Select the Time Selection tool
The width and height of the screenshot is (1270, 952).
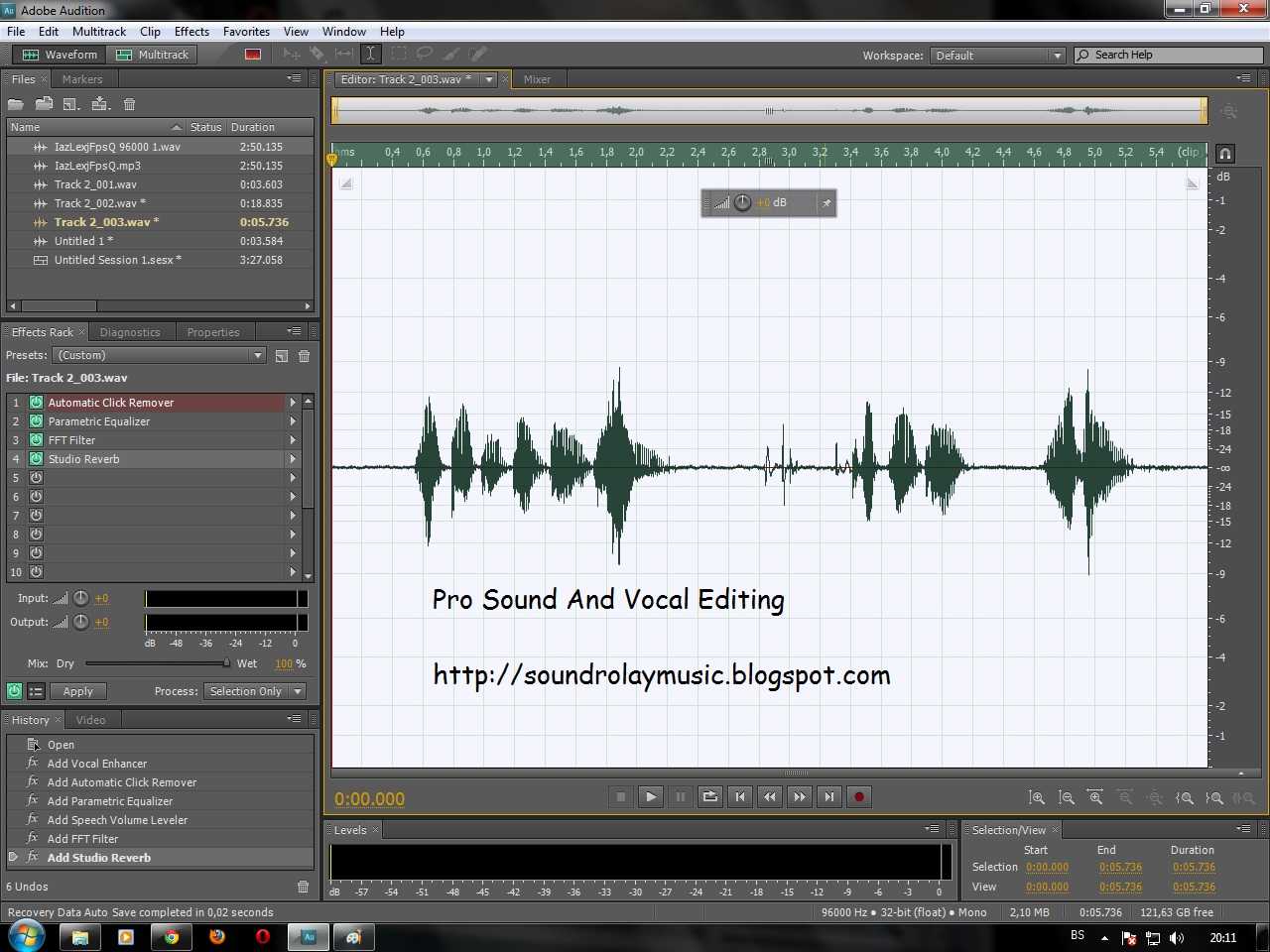point(370,54)
